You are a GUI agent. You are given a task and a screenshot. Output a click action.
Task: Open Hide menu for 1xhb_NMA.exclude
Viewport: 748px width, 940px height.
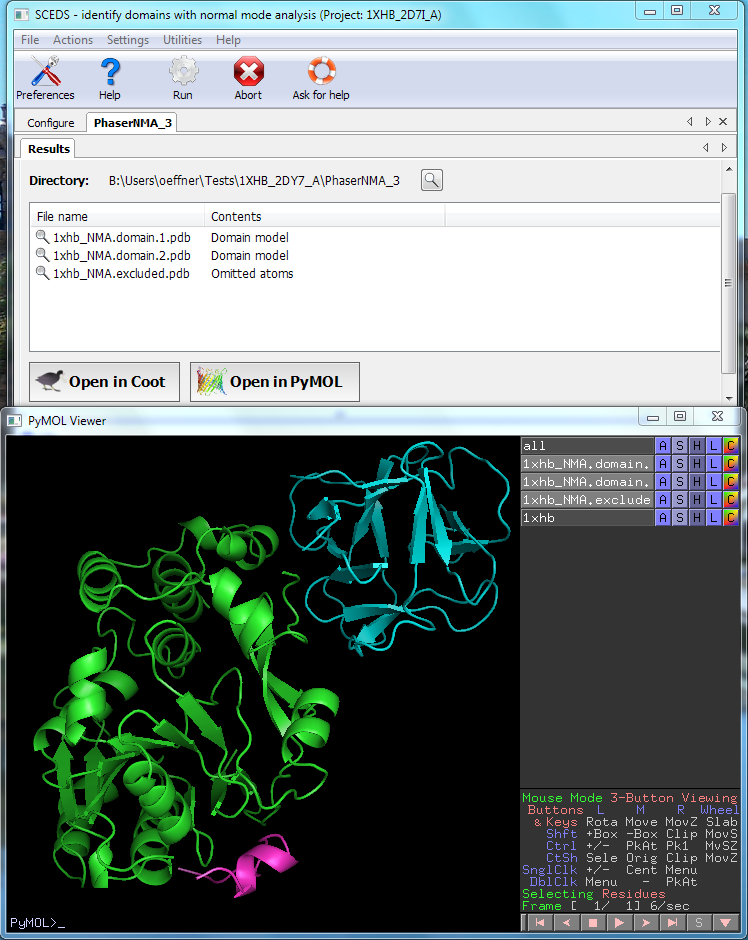696,500
